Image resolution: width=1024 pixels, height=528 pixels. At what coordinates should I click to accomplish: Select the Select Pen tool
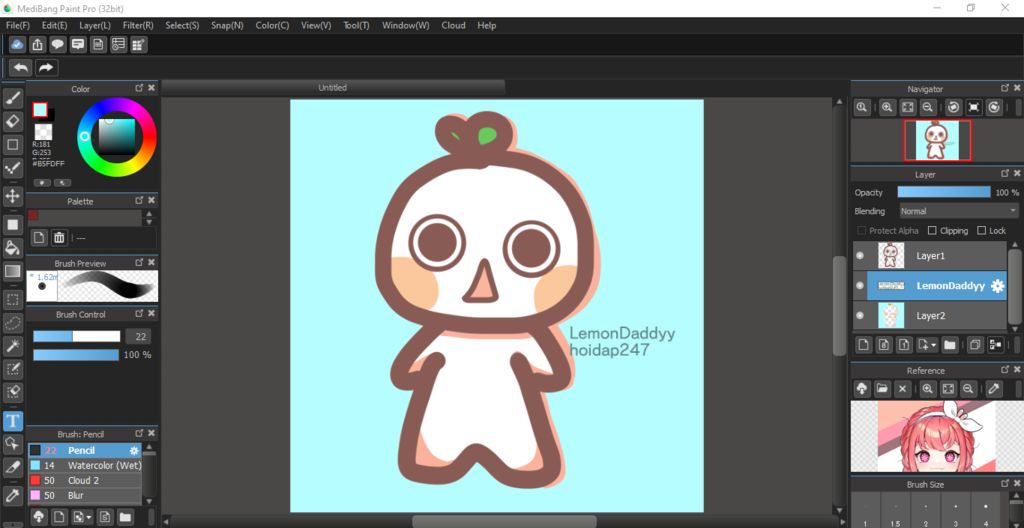click(x=12, y=369)
